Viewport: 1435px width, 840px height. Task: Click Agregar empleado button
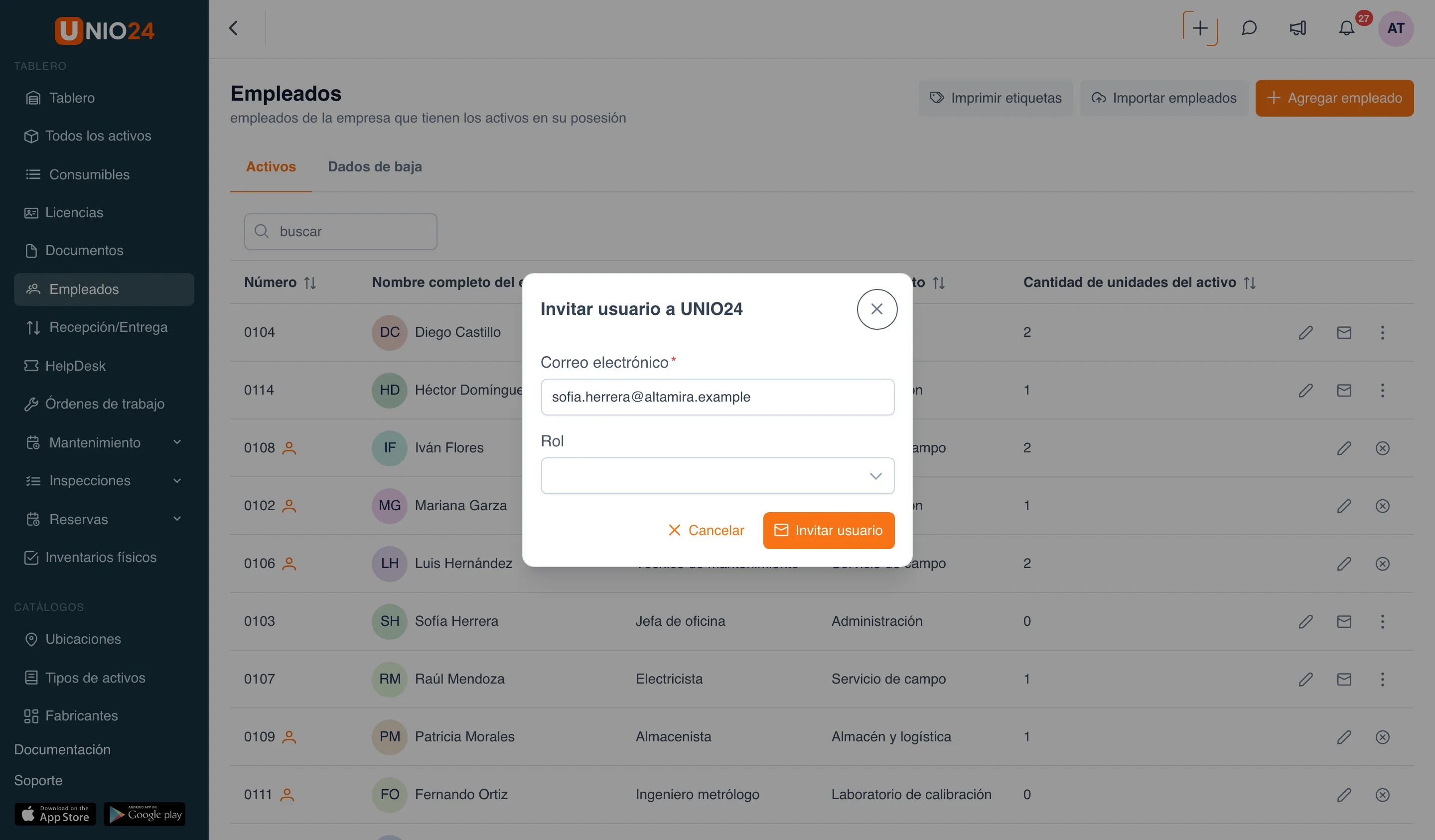click(x=1334, y=98)
